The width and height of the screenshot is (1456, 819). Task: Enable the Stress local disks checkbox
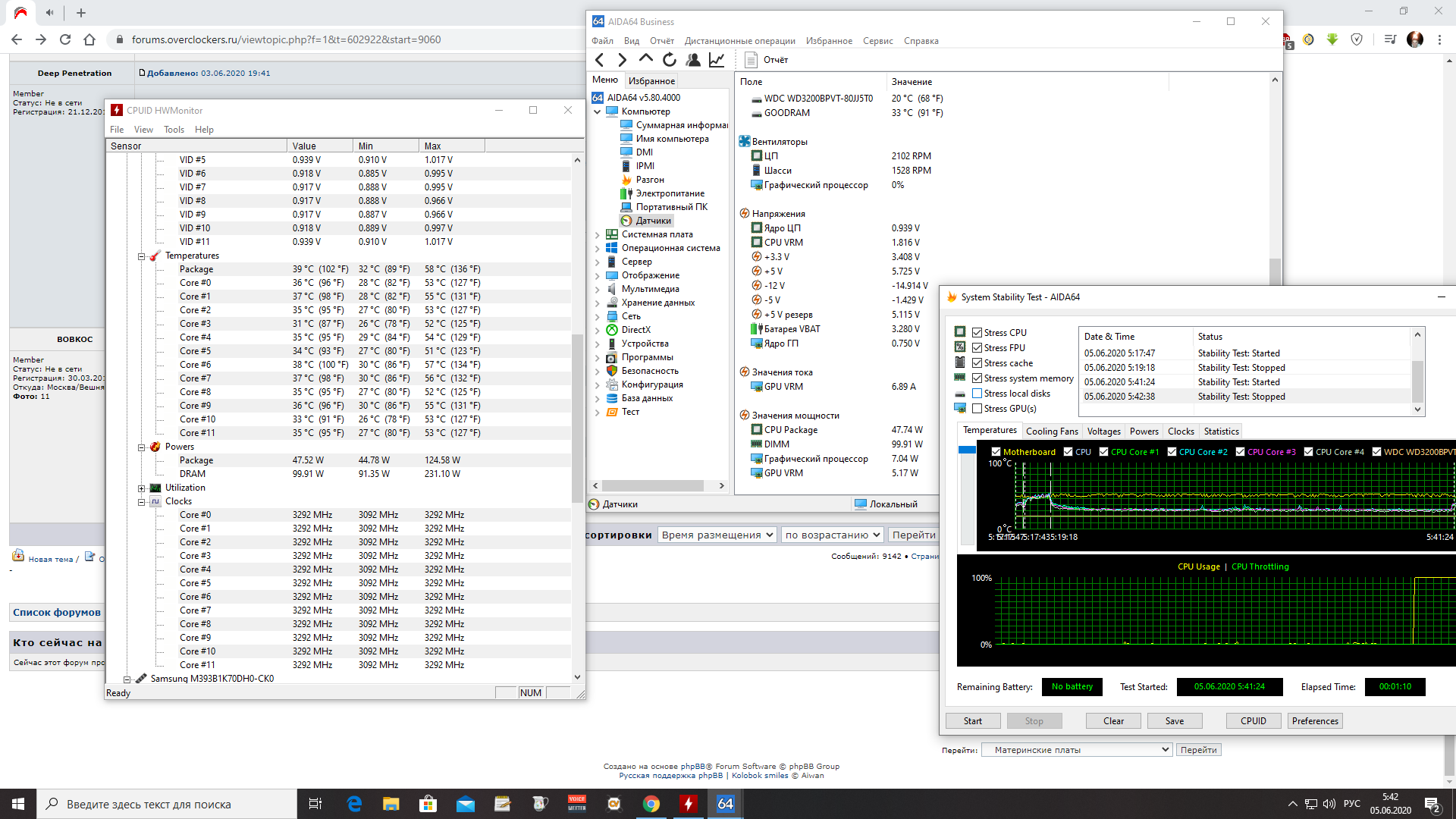point(977,394)
